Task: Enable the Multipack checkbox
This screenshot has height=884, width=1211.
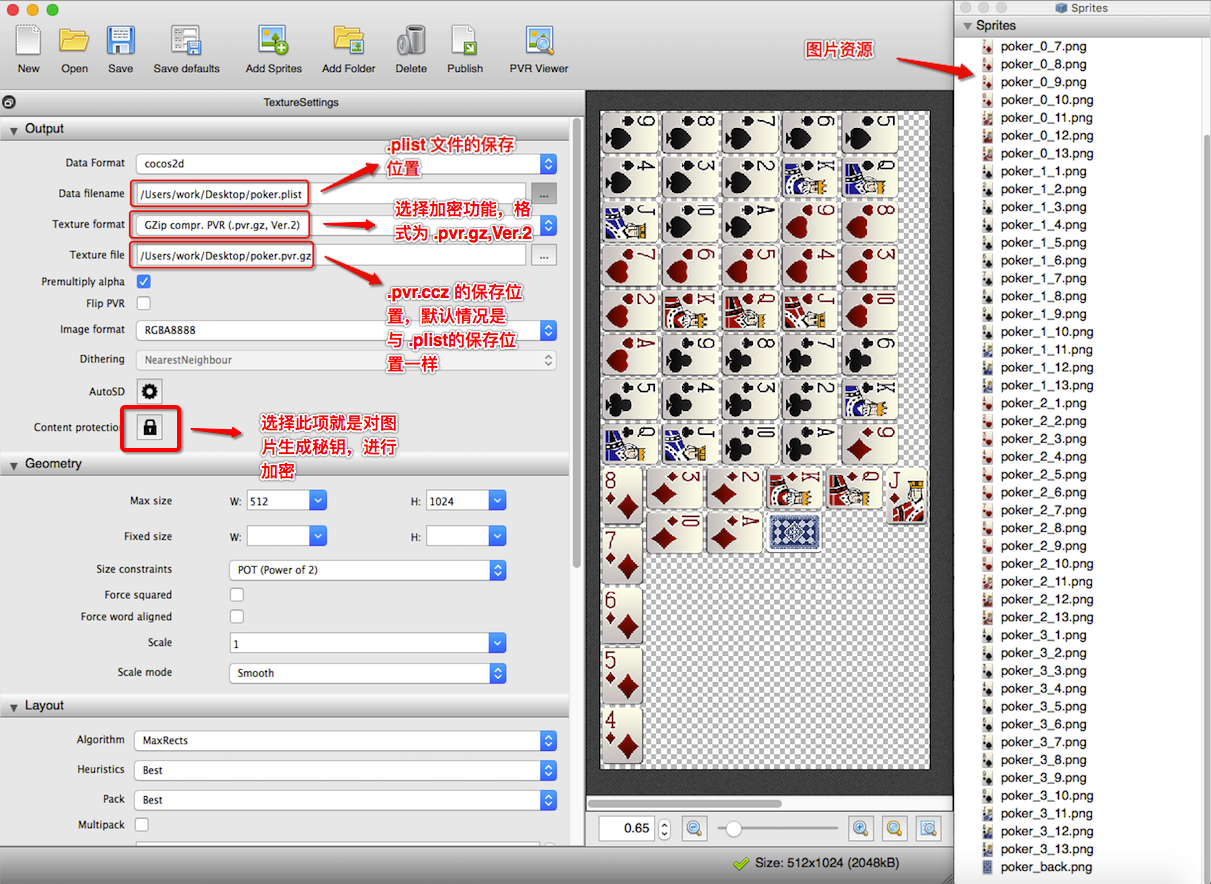Action: pyautogui.click(x=142, y=825)
